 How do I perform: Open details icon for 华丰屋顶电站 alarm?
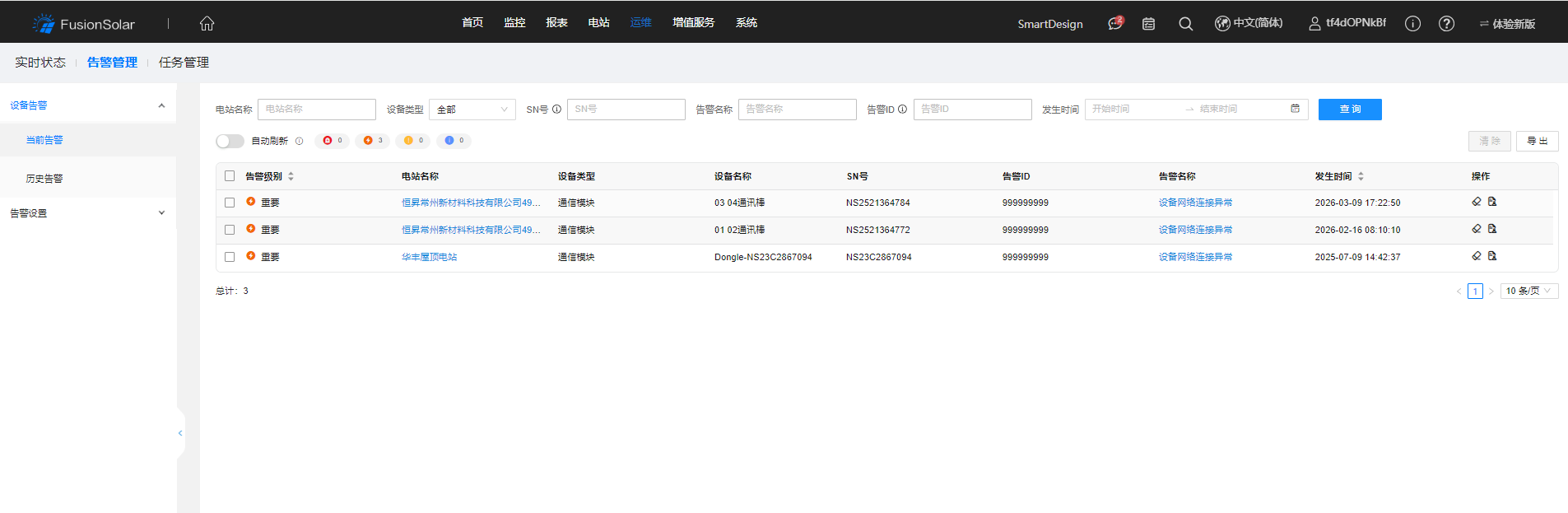pos(1492,256)
